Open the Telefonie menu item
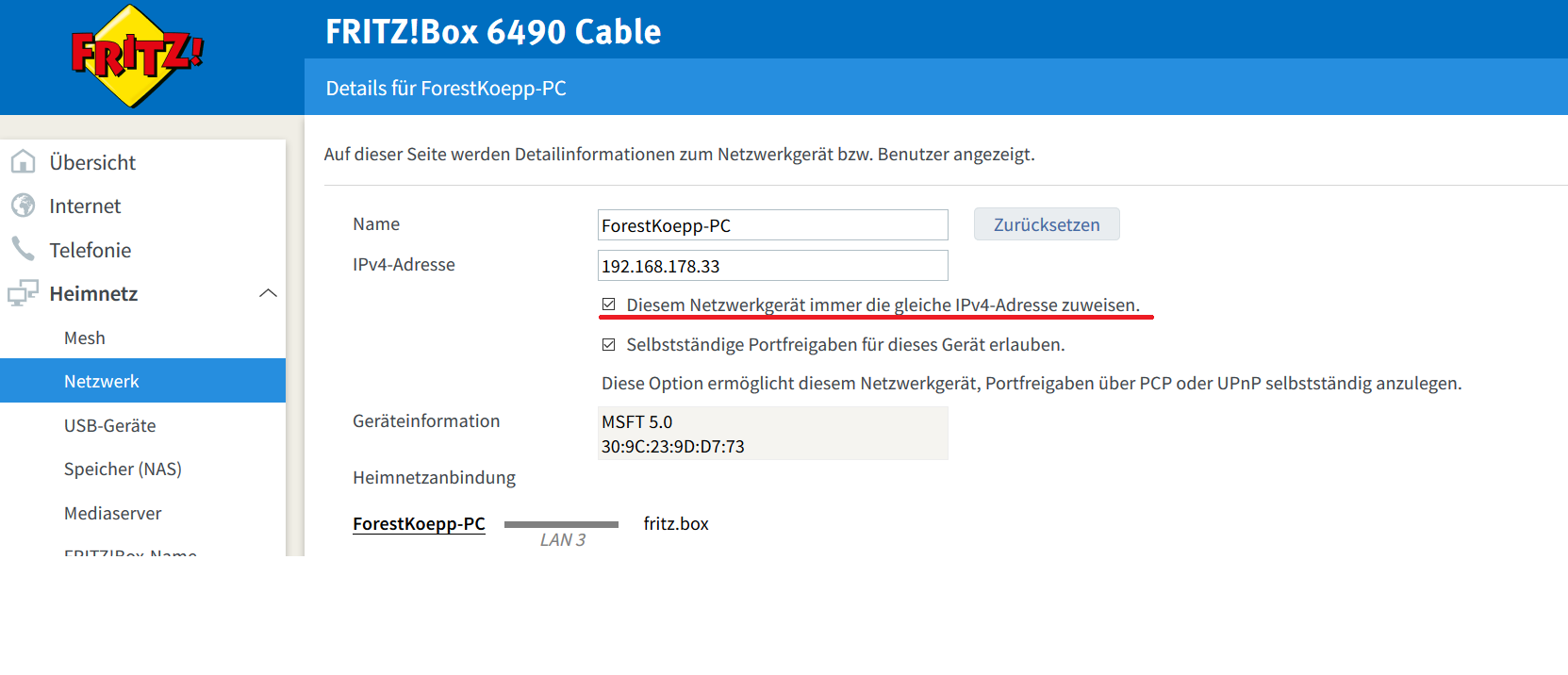Image resolution: width=1568 pixels, height=675 pixels. coord(91,250)
